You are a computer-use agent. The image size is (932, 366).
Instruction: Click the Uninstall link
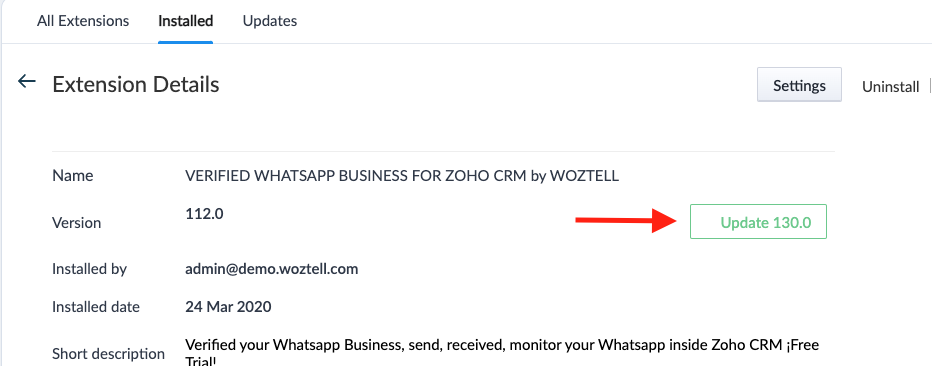tap(890, 87)
